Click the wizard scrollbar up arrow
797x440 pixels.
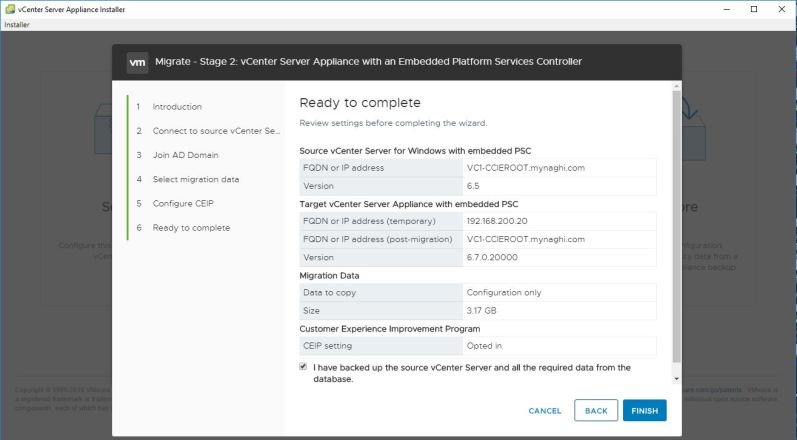(x=677, y=87)
